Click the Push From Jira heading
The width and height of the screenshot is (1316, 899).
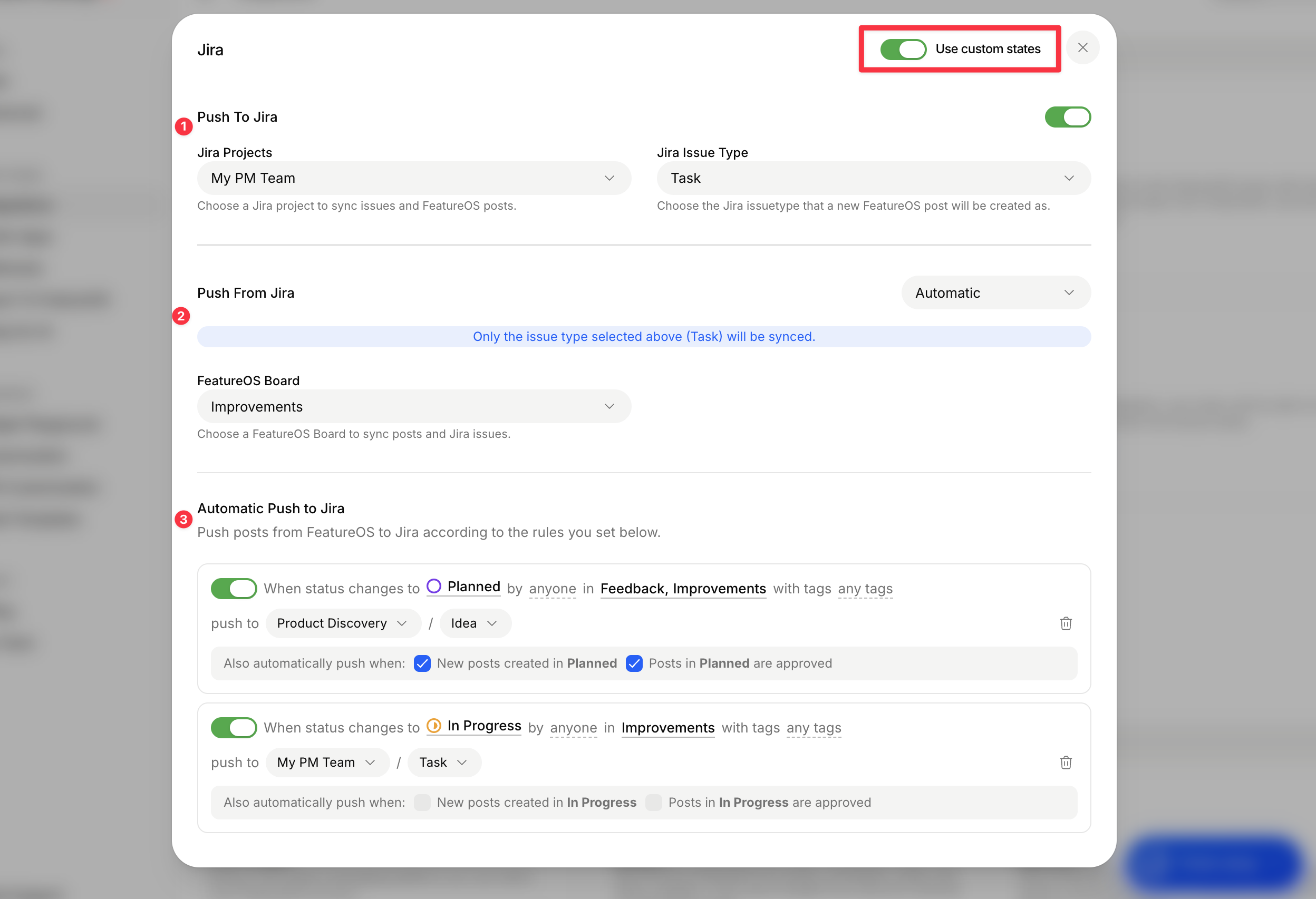246,292
